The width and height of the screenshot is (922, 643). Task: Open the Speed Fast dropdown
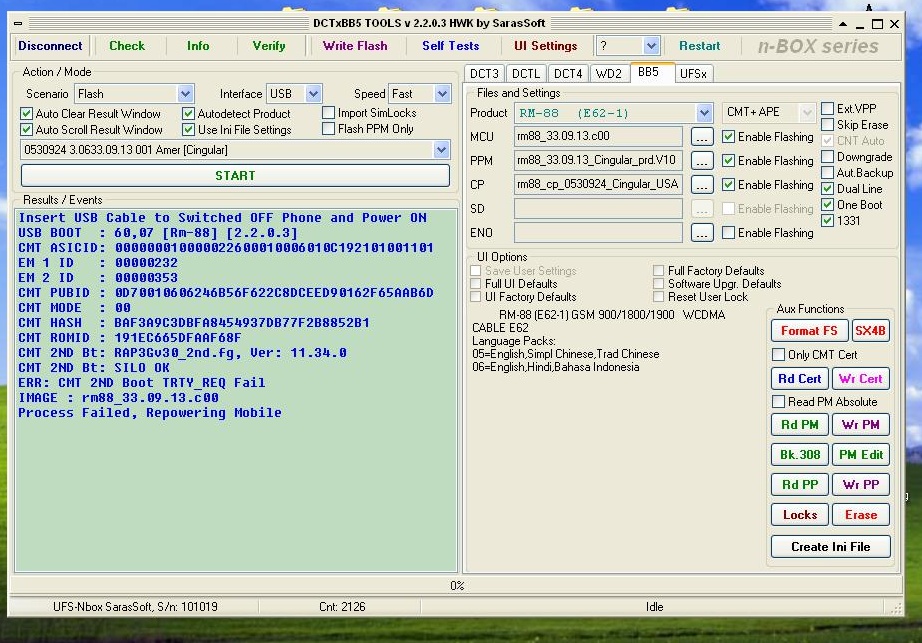click(x=442, y=94)
